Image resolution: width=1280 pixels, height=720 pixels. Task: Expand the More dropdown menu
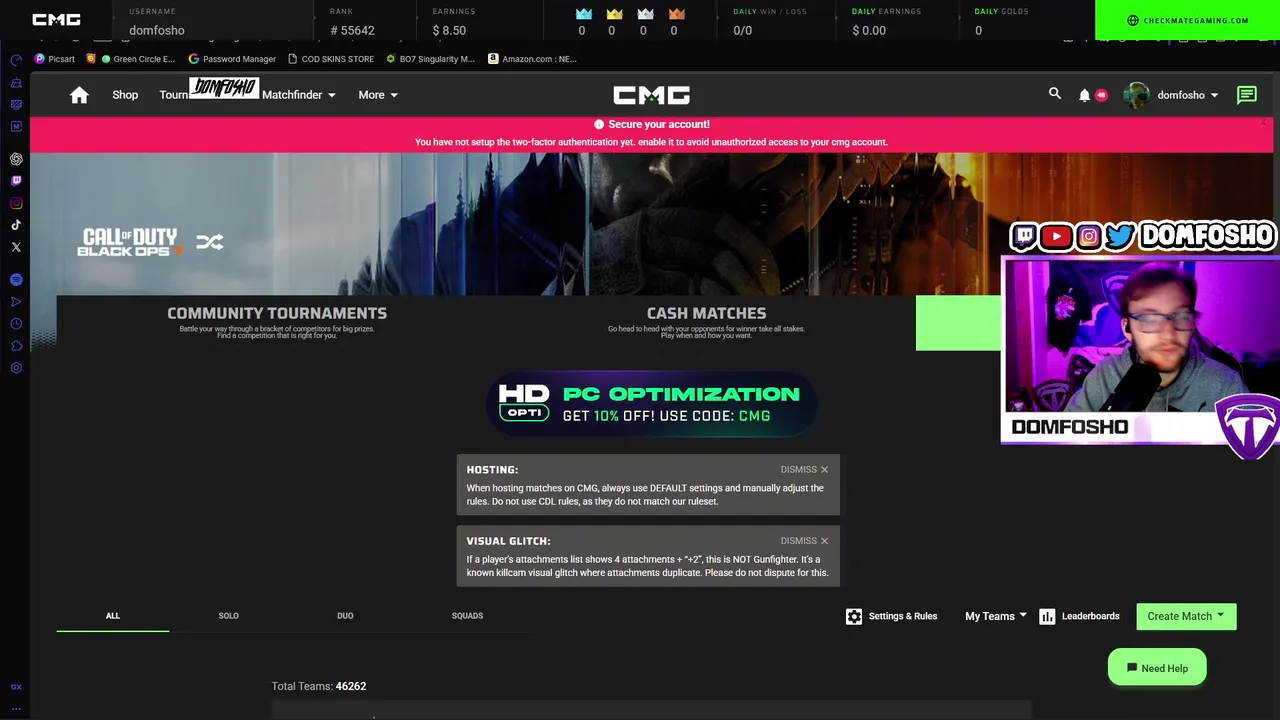tap(378, 95)
